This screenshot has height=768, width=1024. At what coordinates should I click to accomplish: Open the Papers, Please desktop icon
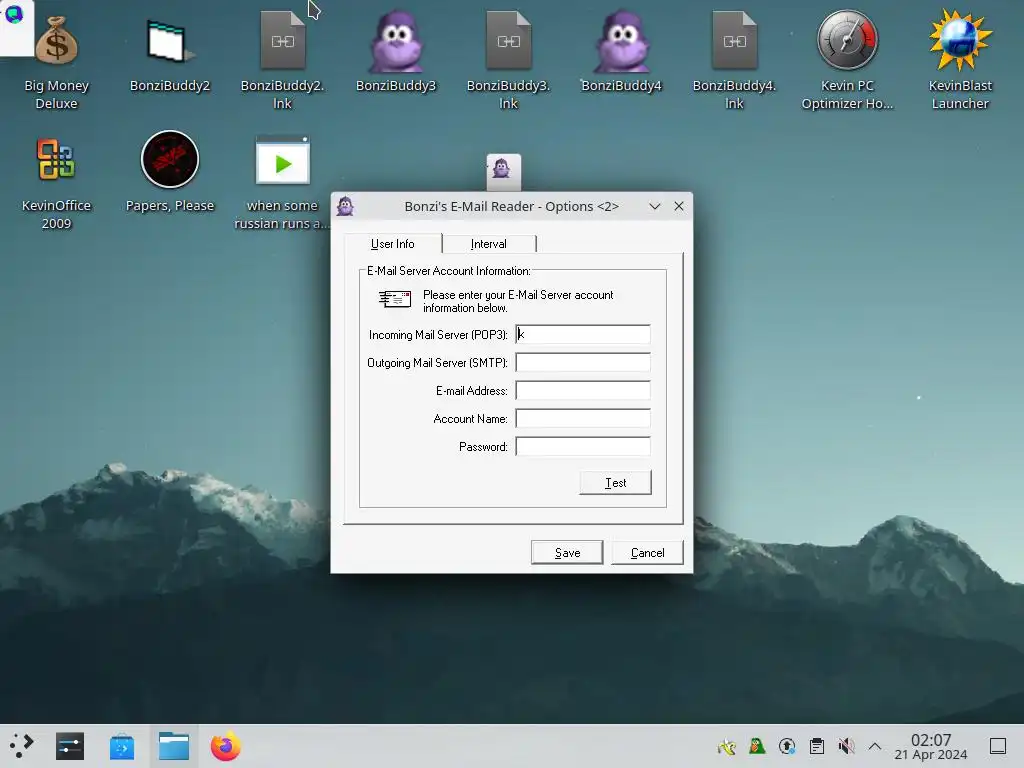(170, 159)
